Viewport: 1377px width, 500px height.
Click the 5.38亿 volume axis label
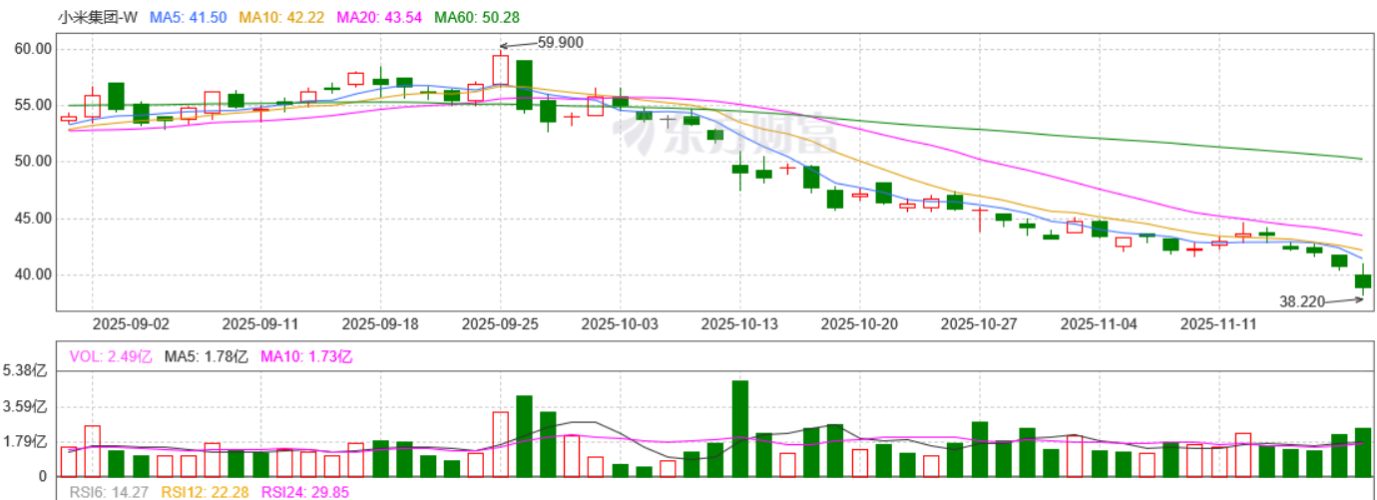[25, 371]
